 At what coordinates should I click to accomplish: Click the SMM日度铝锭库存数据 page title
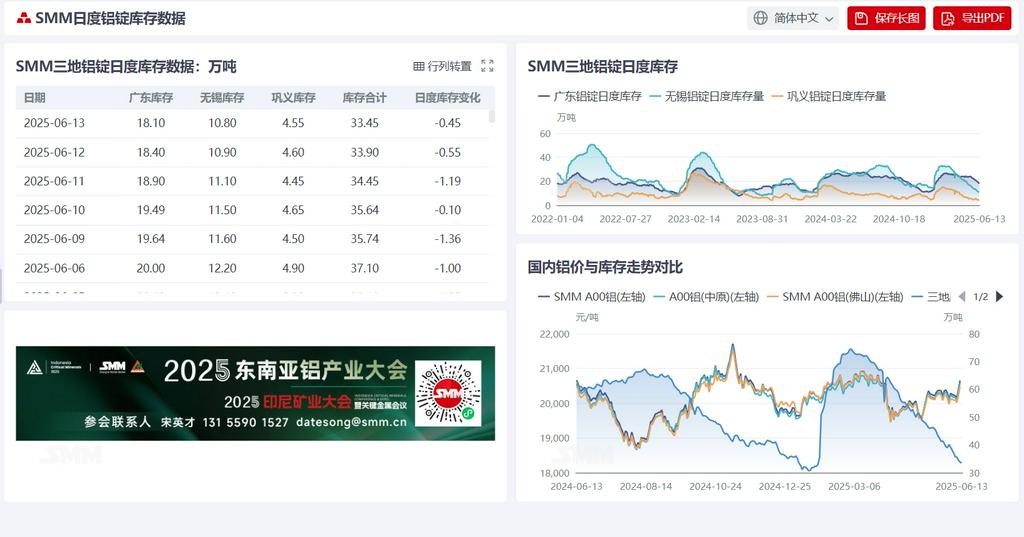click(x=110, y=18)
